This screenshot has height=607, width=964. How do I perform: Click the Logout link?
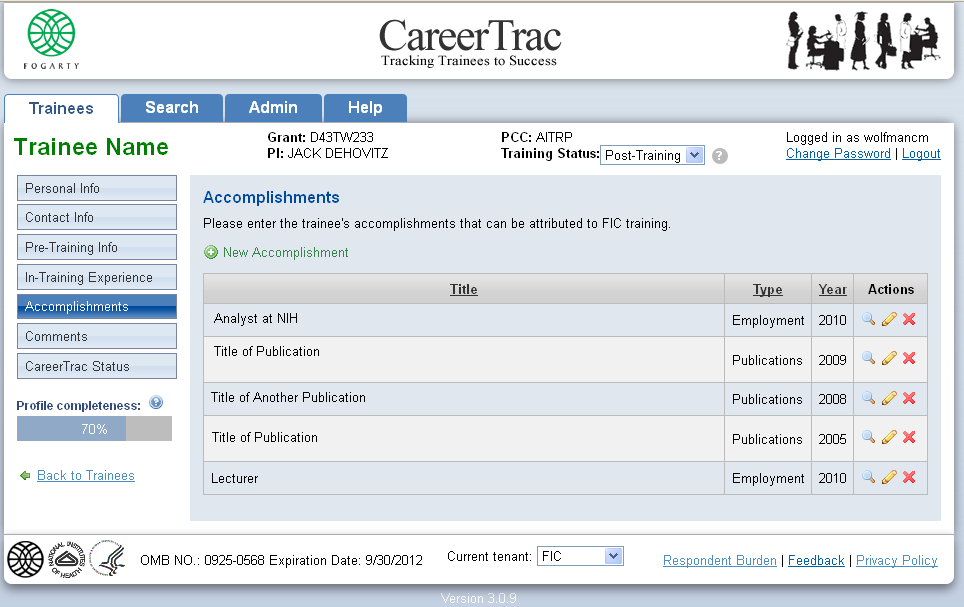tap(921, 154)
